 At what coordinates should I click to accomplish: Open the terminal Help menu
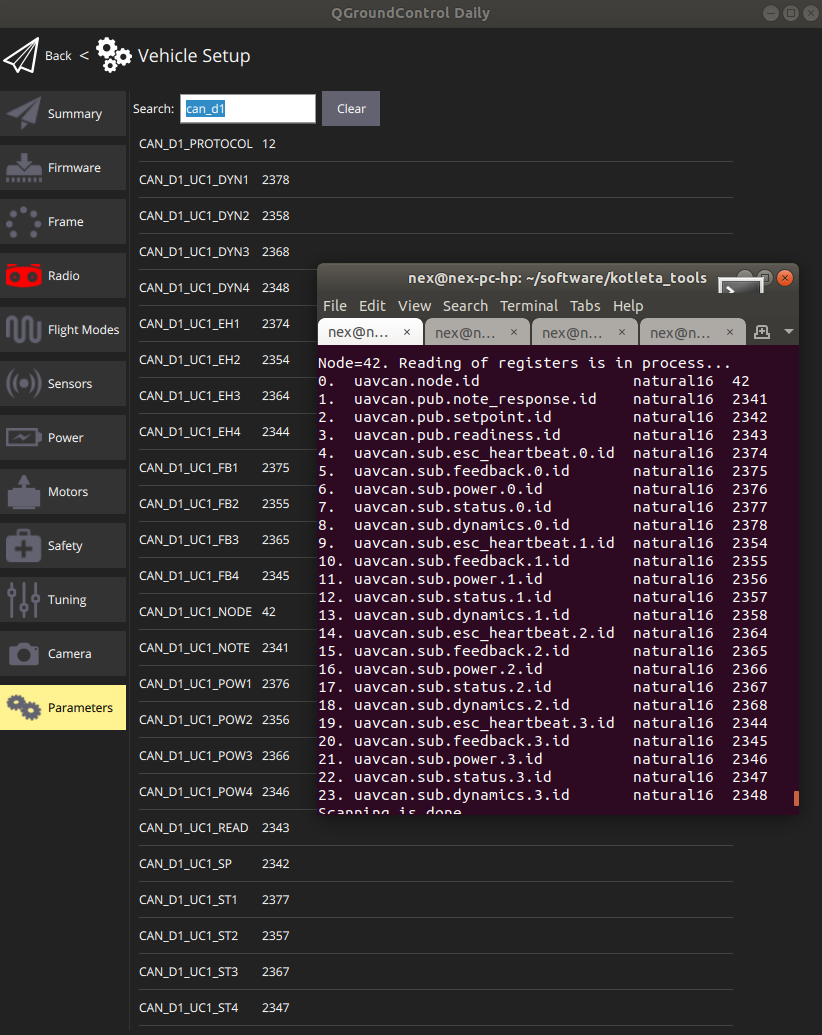tap(628, 306)
